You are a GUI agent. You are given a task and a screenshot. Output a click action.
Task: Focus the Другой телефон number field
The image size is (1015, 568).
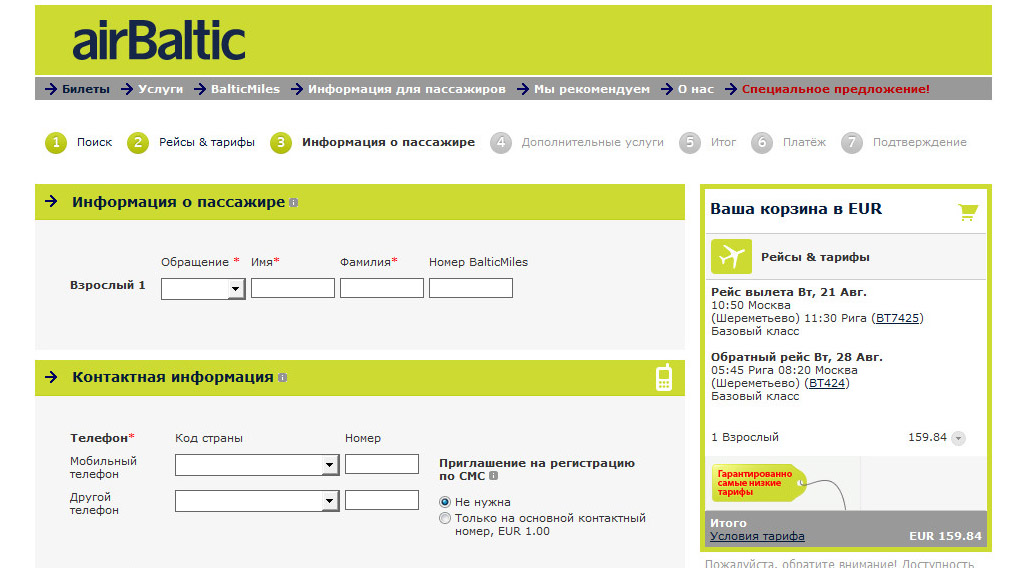(x=382, y=500)
